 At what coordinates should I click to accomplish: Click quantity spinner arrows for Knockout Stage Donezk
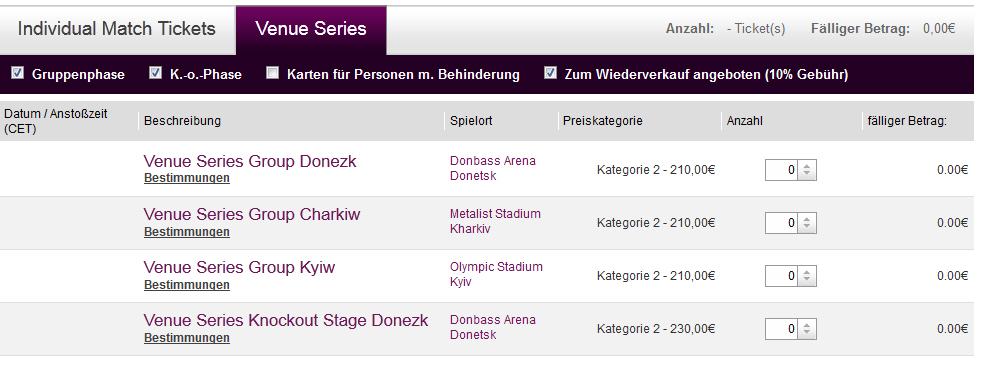[807, 329]
